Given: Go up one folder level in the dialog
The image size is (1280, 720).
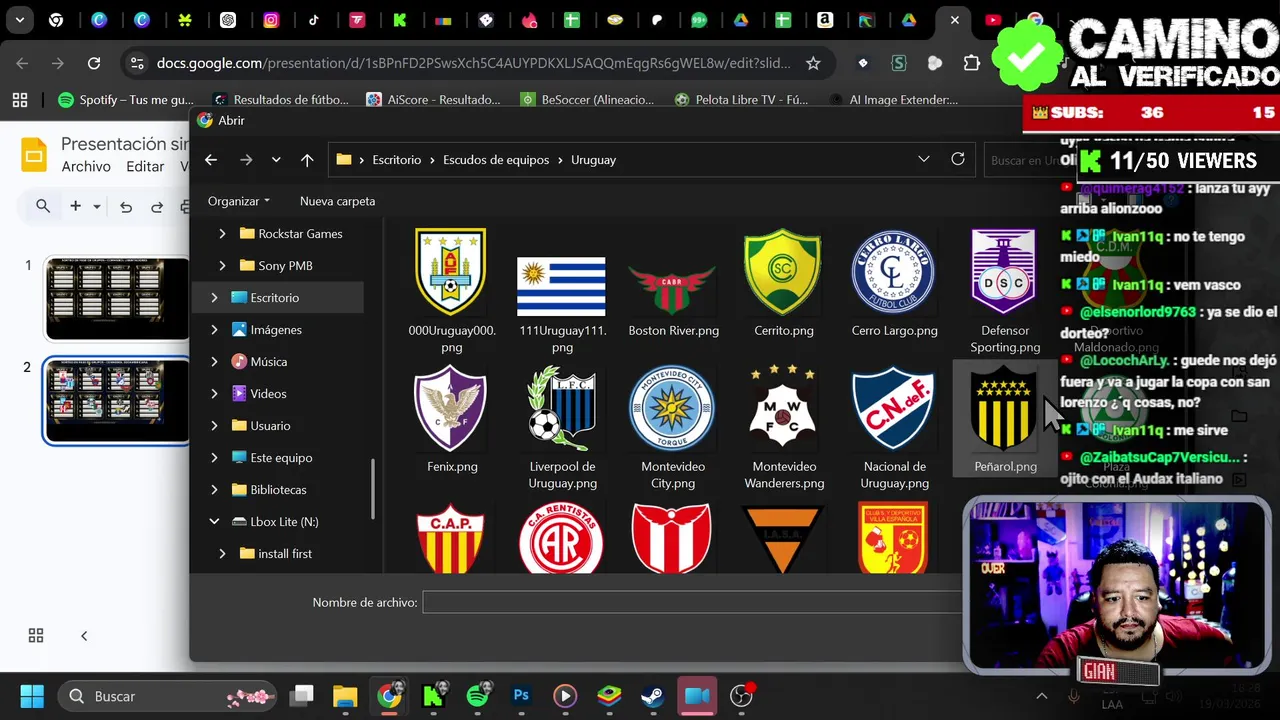Looking at the screenshot, I should (x=307, y=160).
